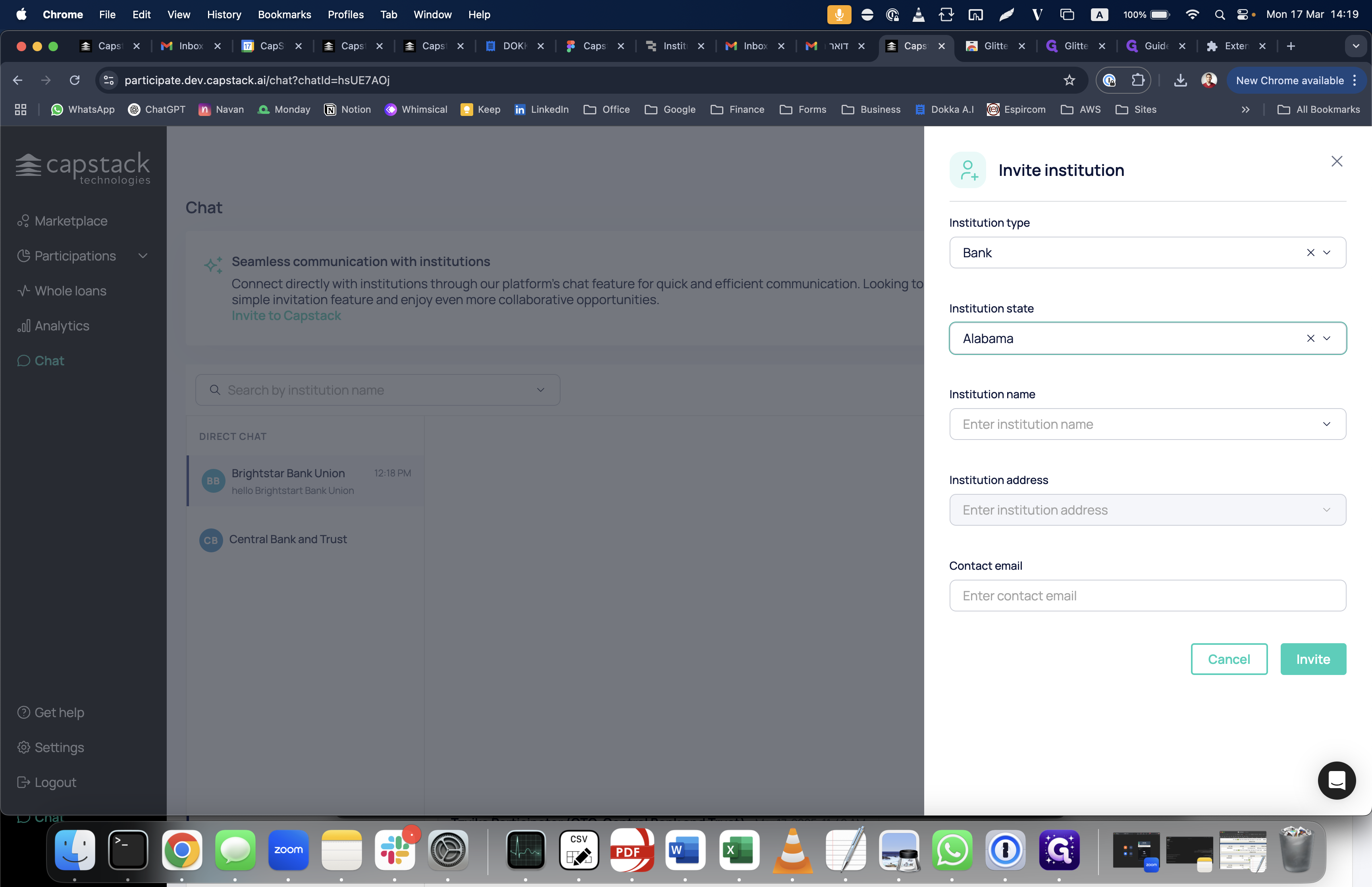Open Chrome downloads

(1180, 80)
